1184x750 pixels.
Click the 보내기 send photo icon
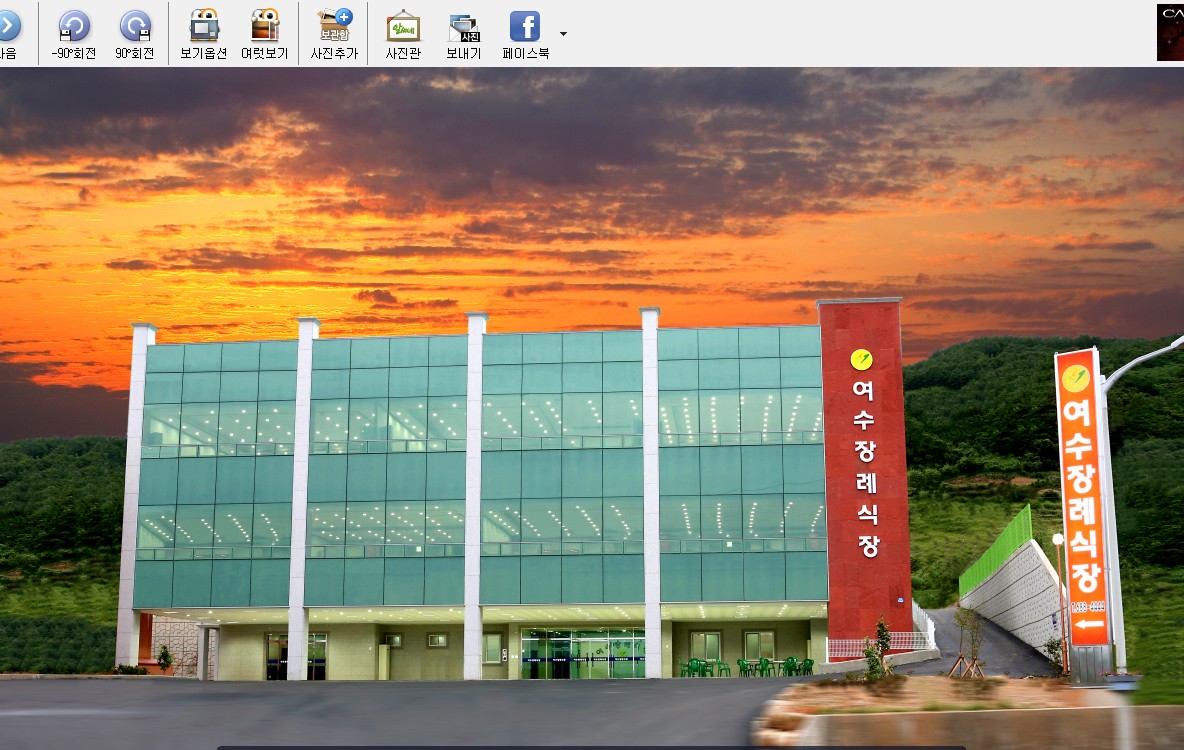tap(464, 28)
